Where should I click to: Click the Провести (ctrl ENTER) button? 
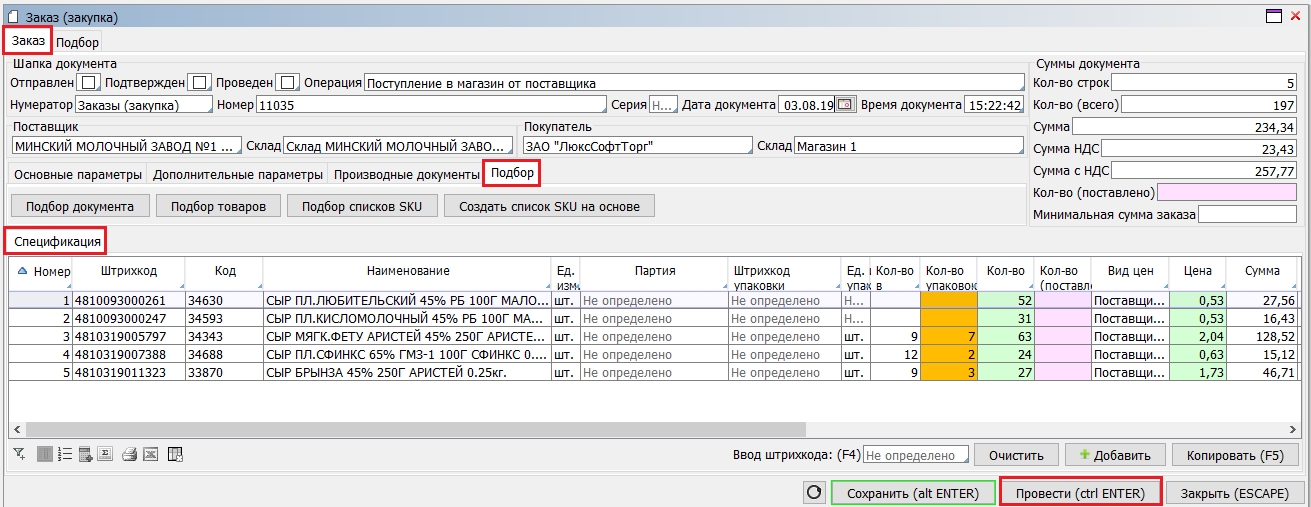click(1080, 493)
